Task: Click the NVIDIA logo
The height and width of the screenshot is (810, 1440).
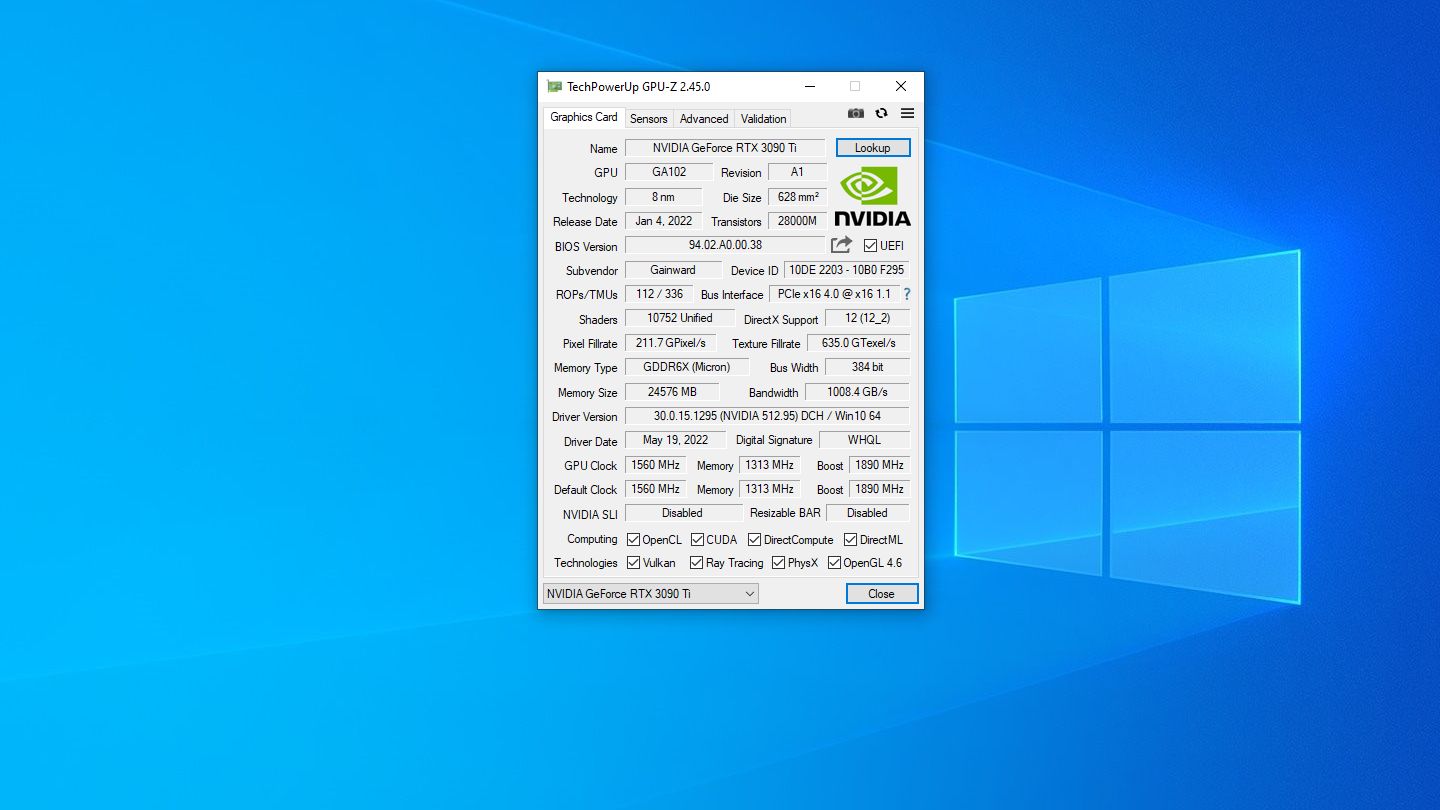Action: (872, 197)
